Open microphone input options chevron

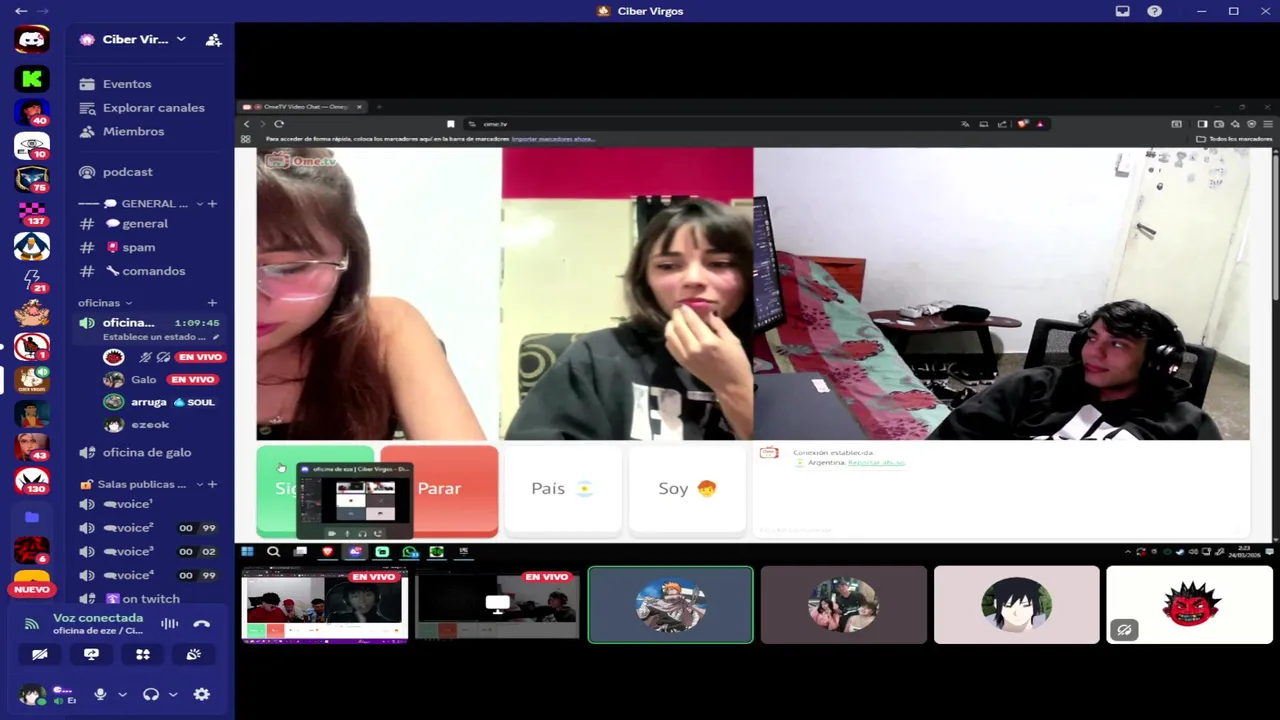pyautogui.click(x=122, y=694)
